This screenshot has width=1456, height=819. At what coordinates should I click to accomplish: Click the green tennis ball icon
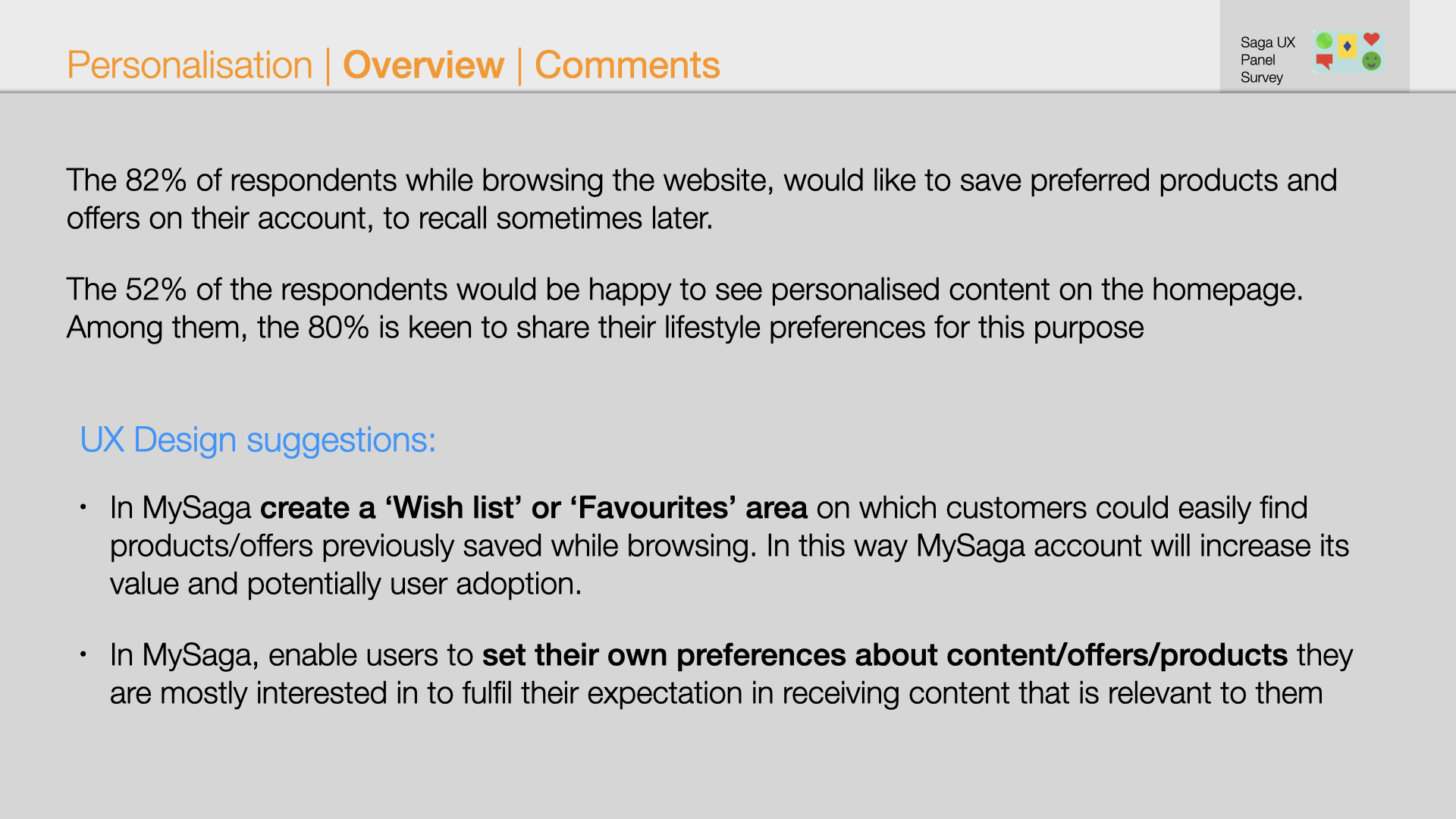1324,41
